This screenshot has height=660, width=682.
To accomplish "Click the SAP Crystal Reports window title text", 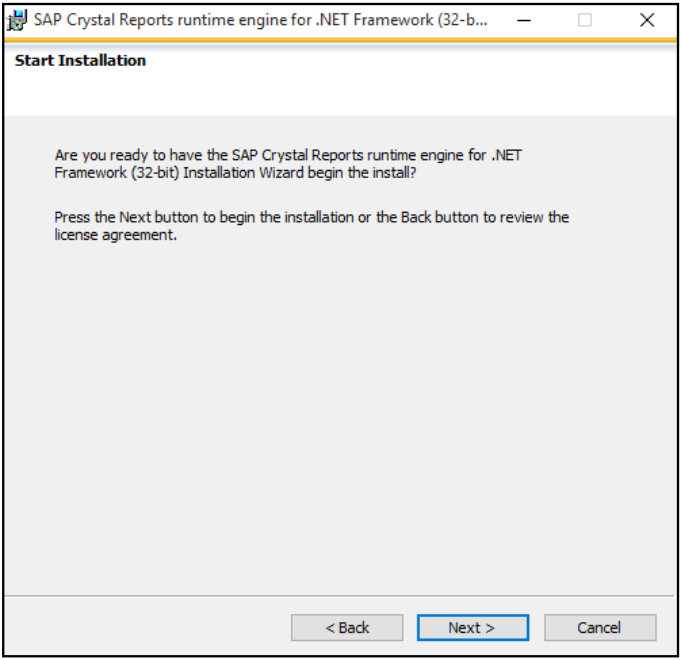I will coord(260,20).
